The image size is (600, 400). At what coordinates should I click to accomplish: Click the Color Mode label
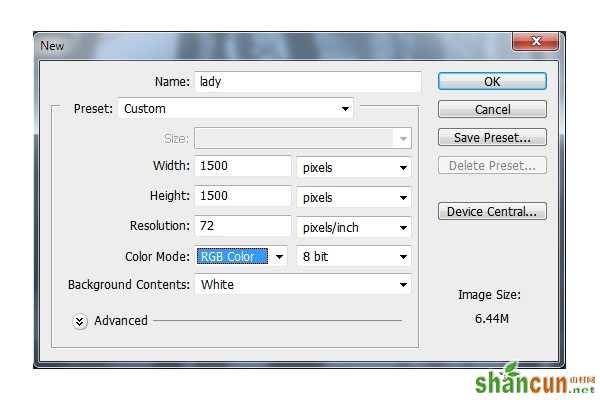[157, 256]
